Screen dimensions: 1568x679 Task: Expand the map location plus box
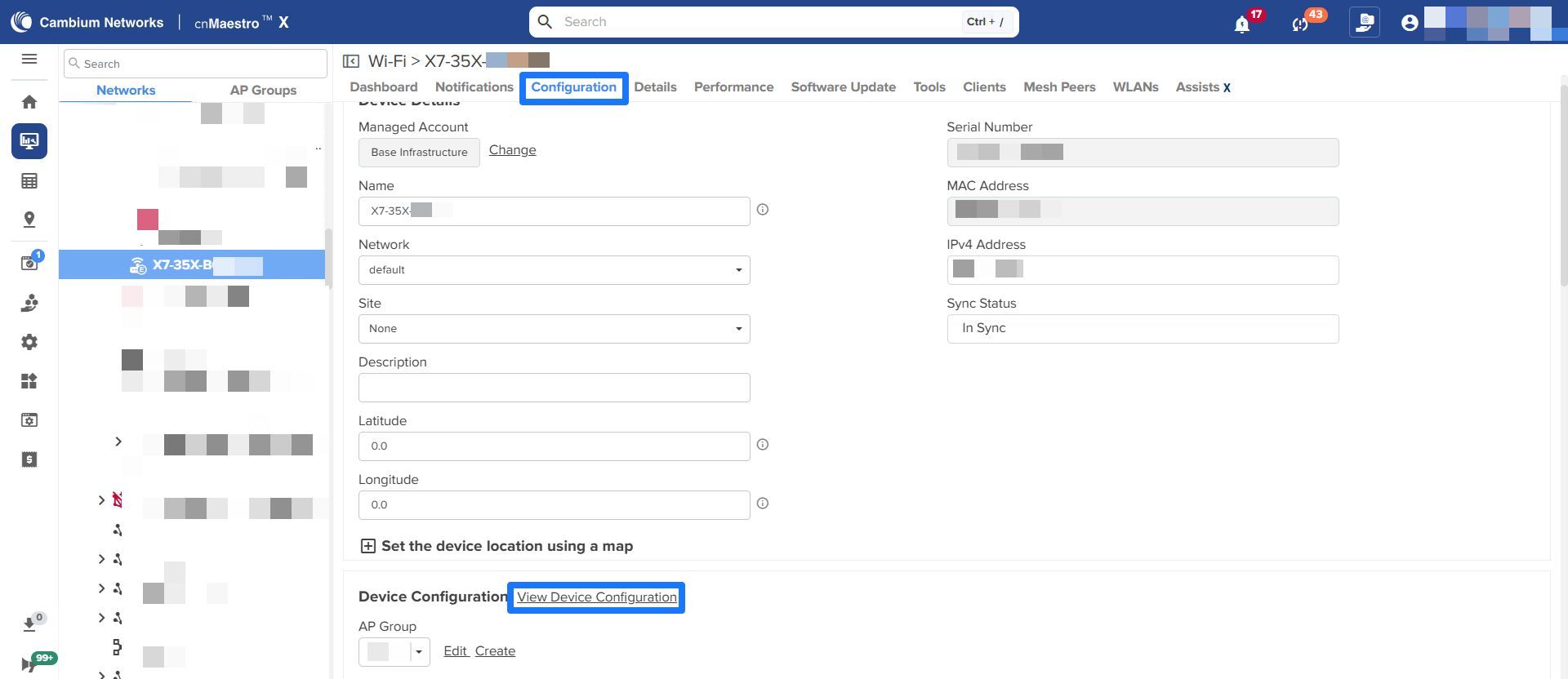pos(368,546)
